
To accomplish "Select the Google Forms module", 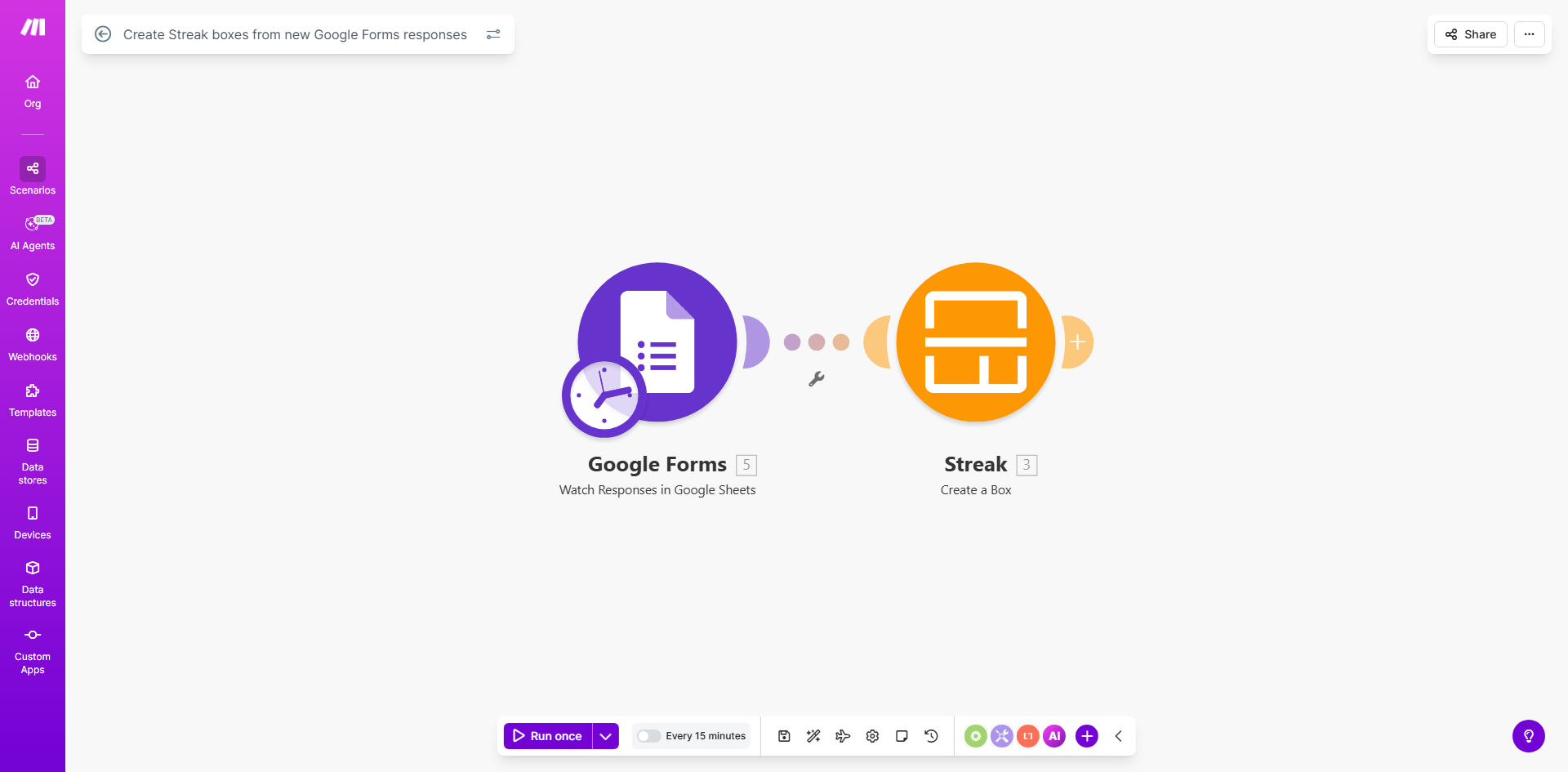I will pos(657,341).
